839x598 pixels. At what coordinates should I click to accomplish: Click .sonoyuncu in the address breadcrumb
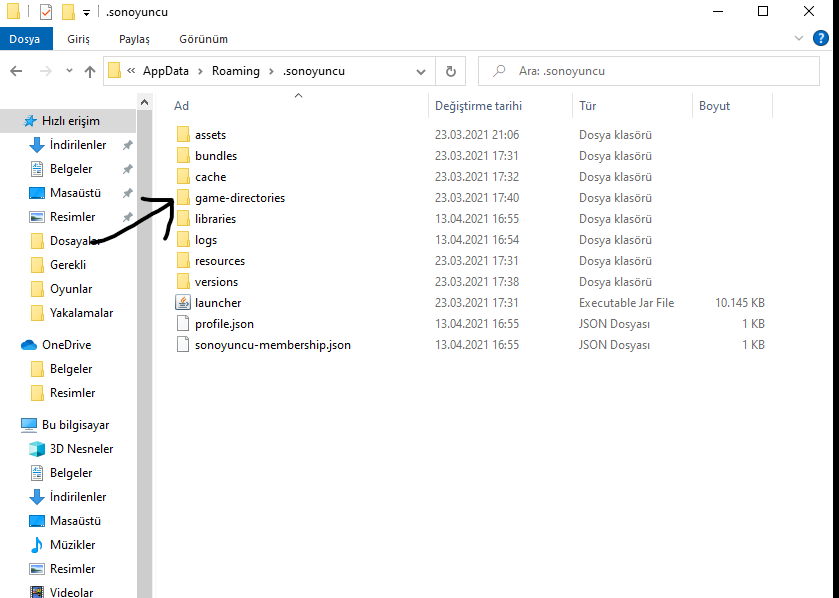click(x=314, y=71)
